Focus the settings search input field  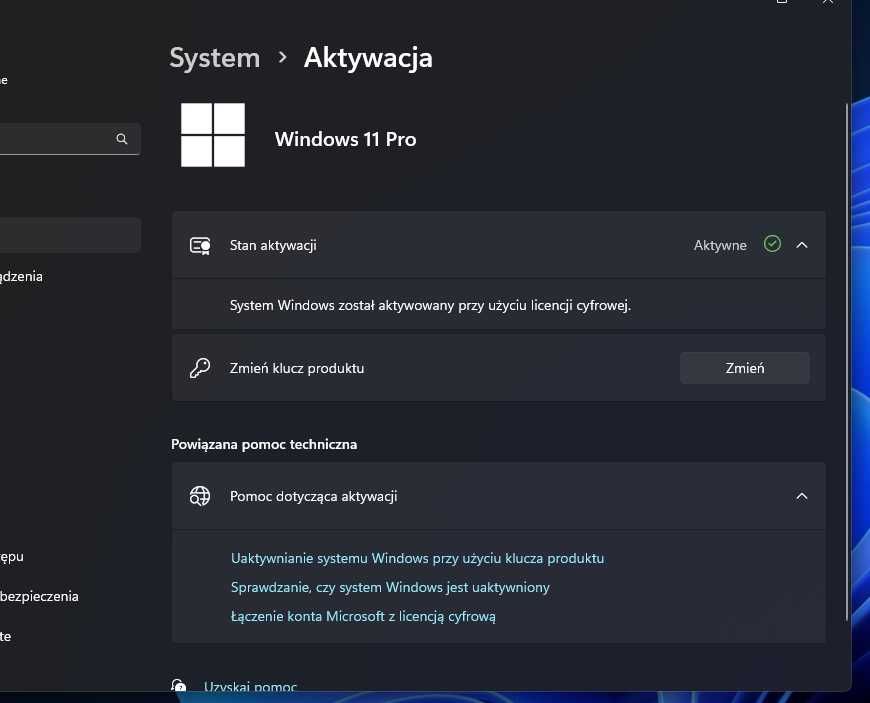70,139
